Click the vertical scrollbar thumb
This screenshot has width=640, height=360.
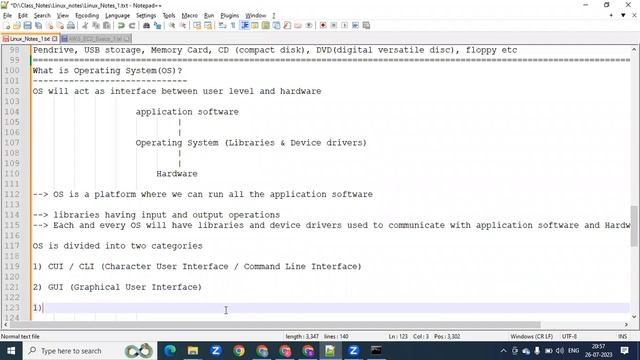click(633, 226)
